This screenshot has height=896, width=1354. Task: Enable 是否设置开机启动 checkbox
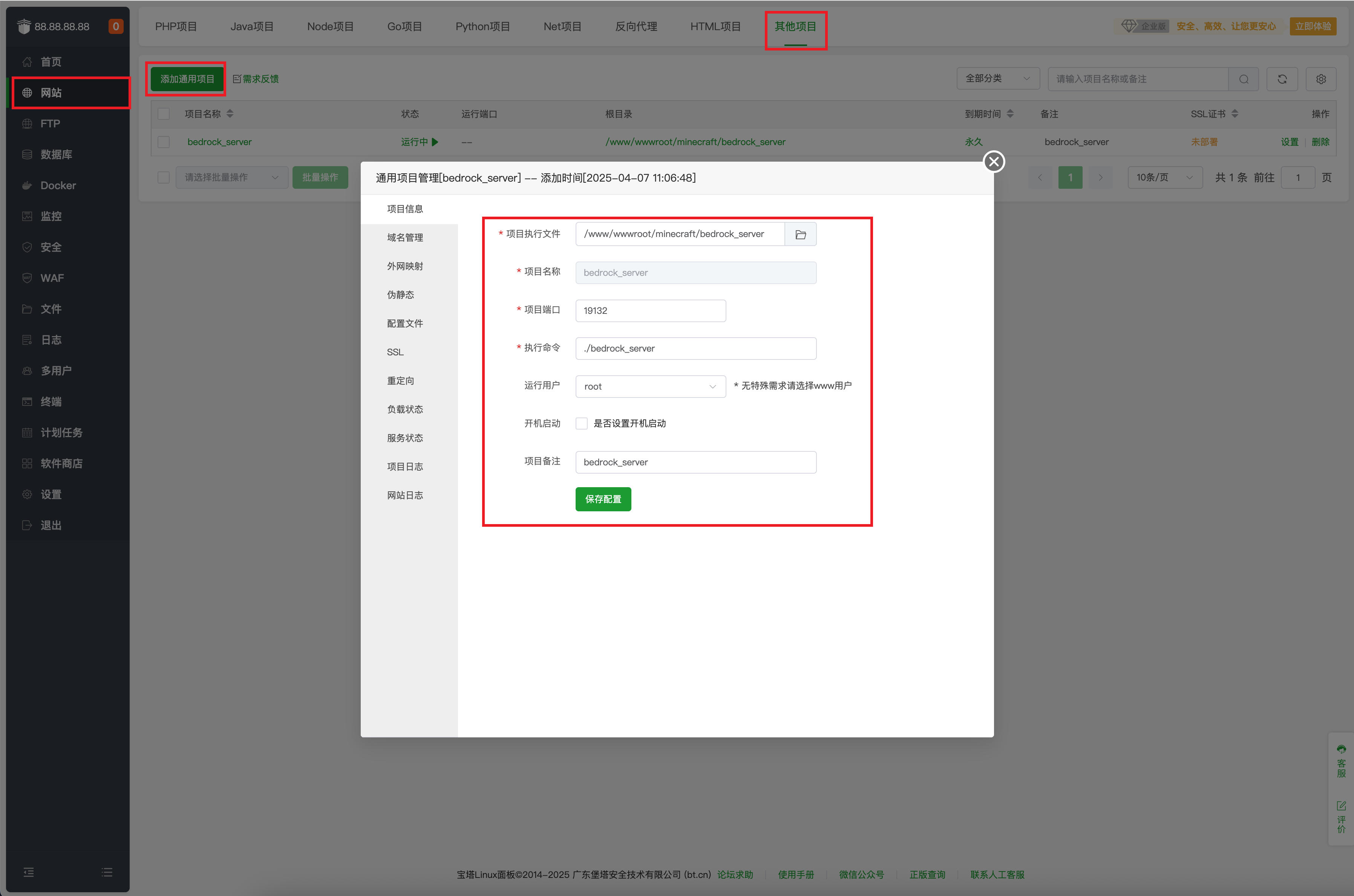tap(581, 424)
